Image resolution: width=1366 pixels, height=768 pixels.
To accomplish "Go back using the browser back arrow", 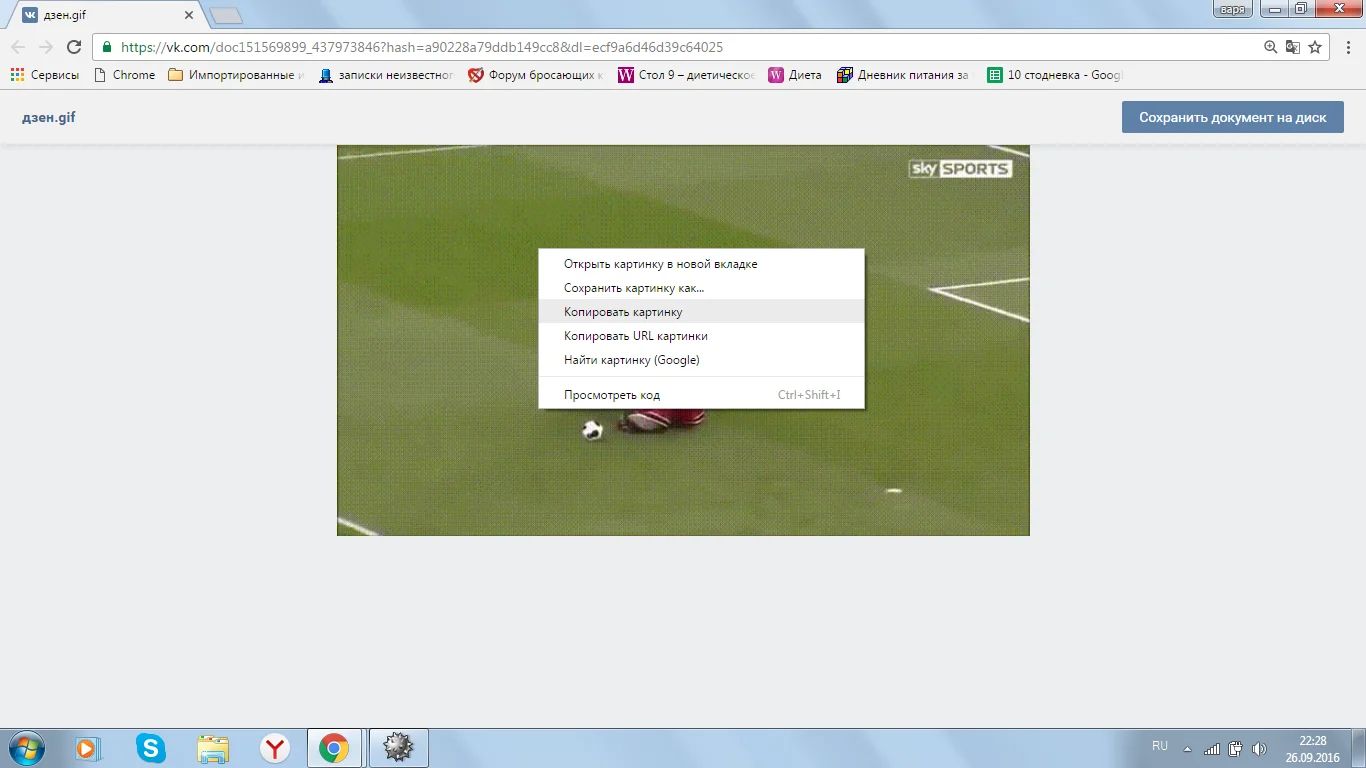I will (18, 47).
